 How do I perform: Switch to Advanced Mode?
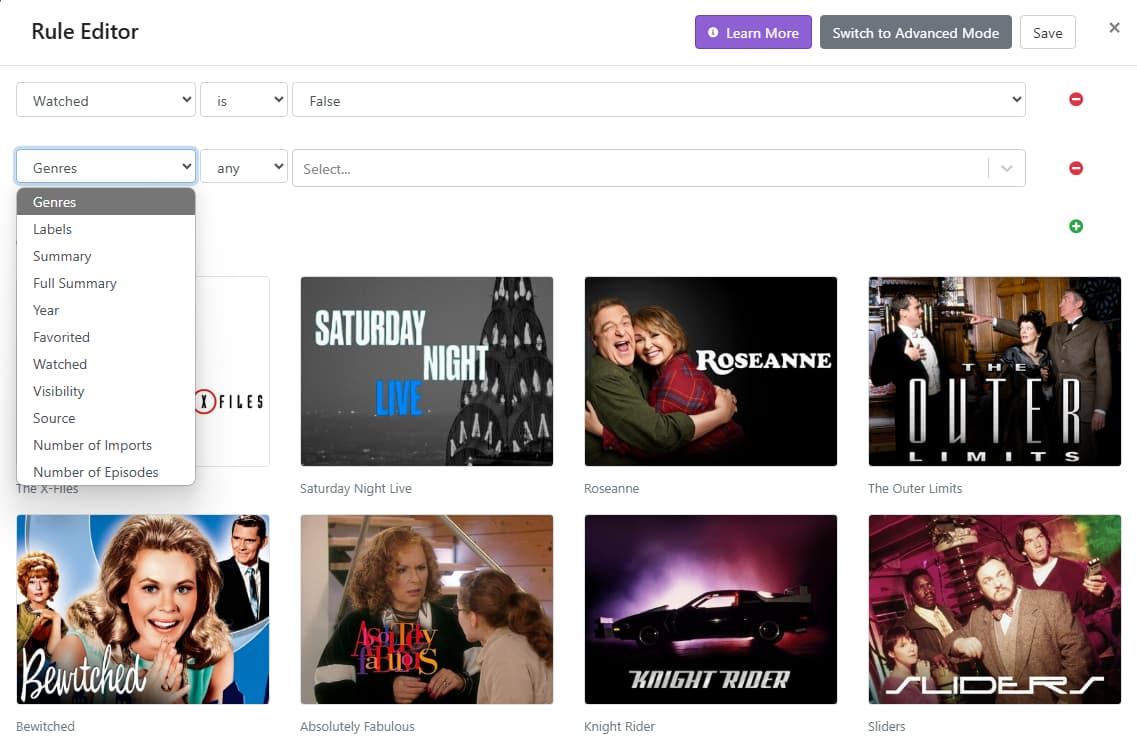915,32
